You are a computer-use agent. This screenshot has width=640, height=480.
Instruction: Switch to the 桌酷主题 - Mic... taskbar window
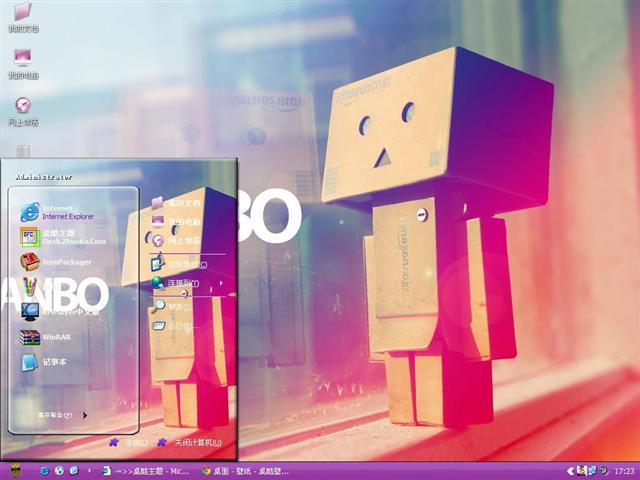click(145, 471)
